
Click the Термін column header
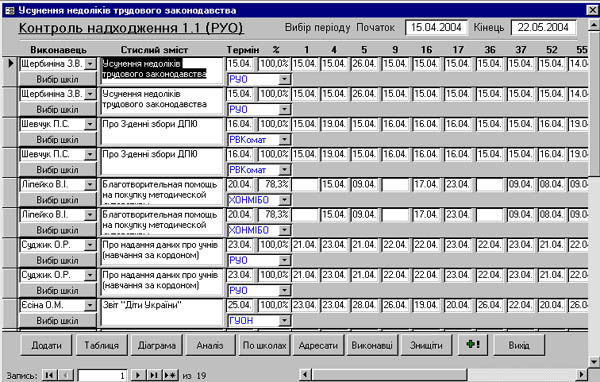point(243,50)
